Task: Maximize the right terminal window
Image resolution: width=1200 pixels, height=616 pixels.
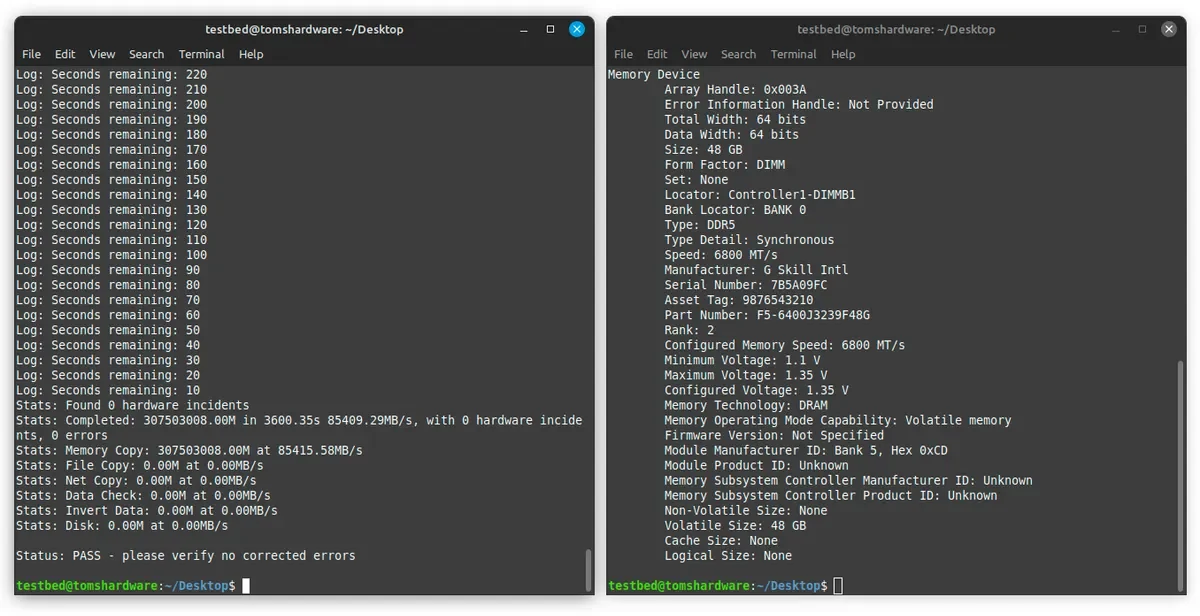Action: [x=1142, y=30]
